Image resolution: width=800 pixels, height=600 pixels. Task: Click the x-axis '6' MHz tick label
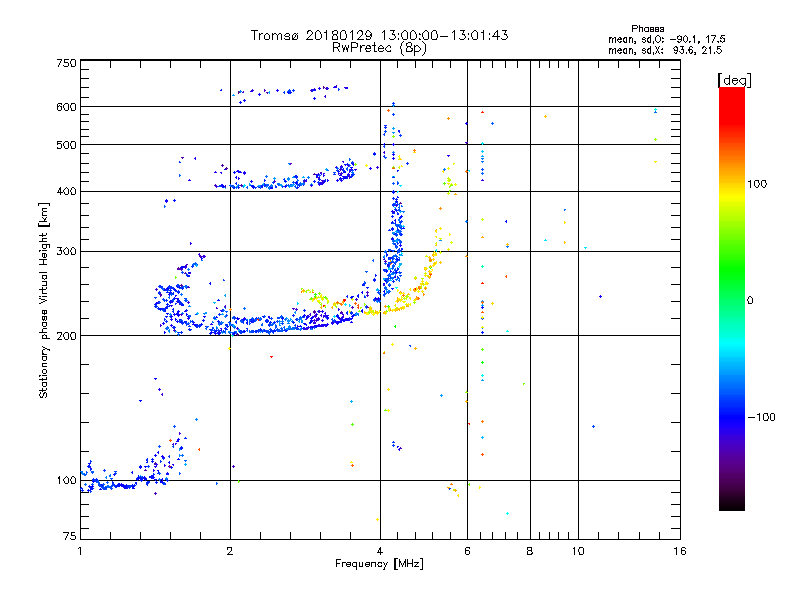pyautogui.click(x=467, y=551)
